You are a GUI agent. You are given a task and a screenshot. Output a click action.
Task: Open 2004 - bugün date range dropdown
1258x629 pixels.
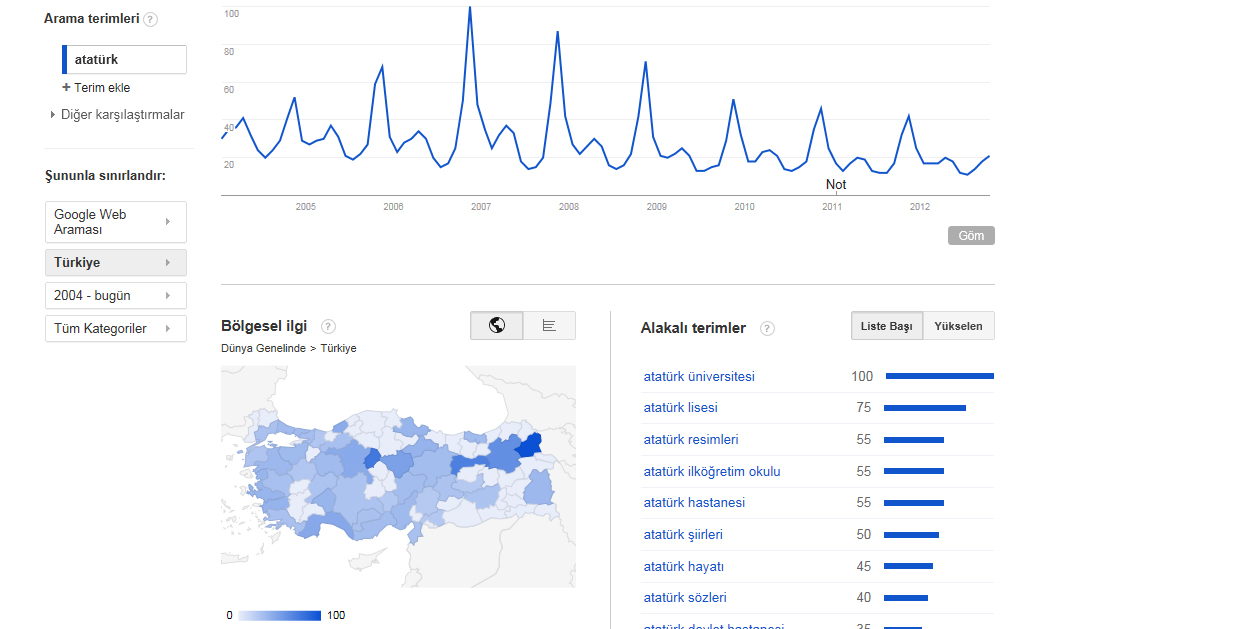[x=116, y=296]
